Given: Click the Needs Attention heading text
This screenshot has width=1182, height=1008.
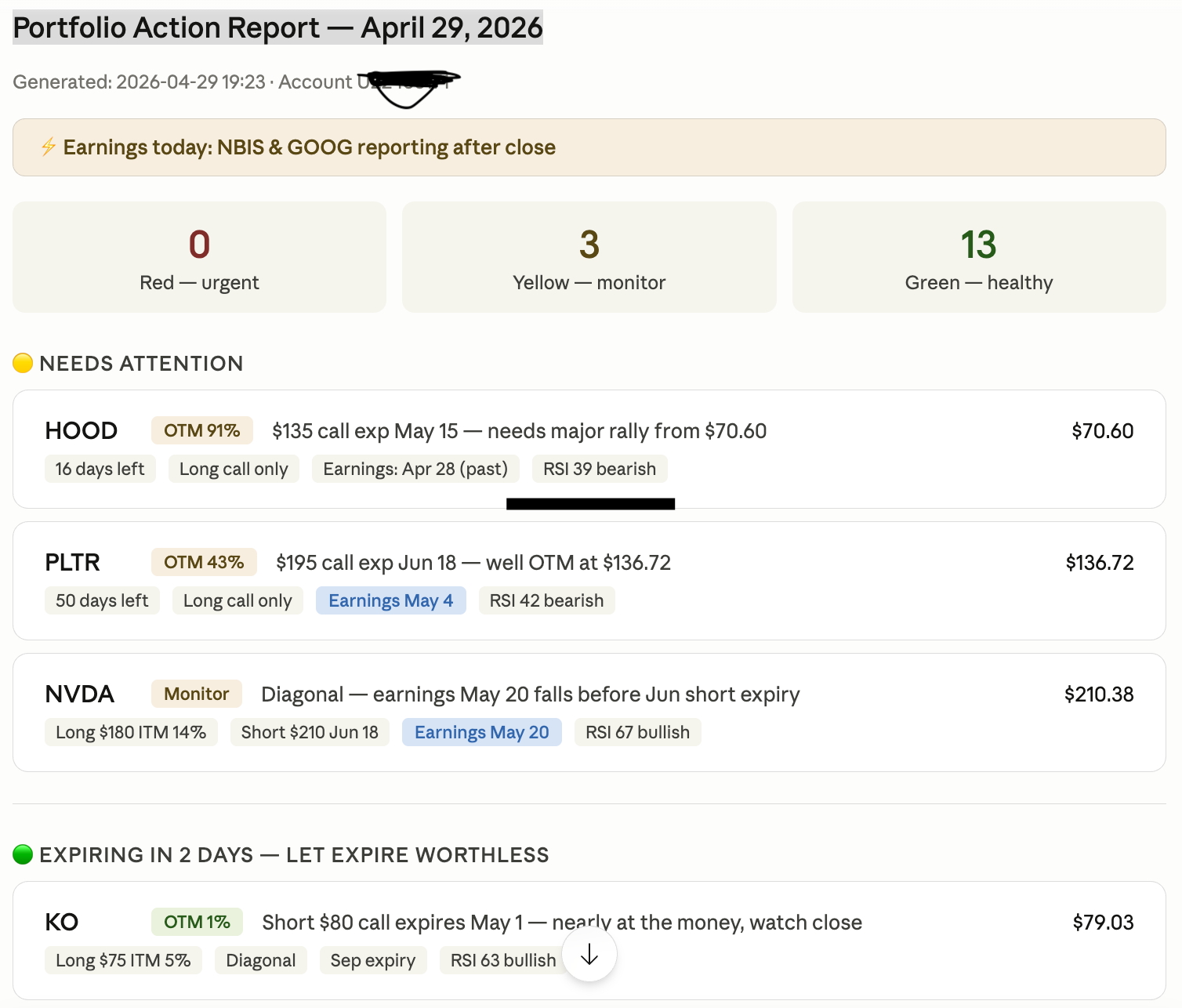Looking at the screenshot, I should [141, 364].
